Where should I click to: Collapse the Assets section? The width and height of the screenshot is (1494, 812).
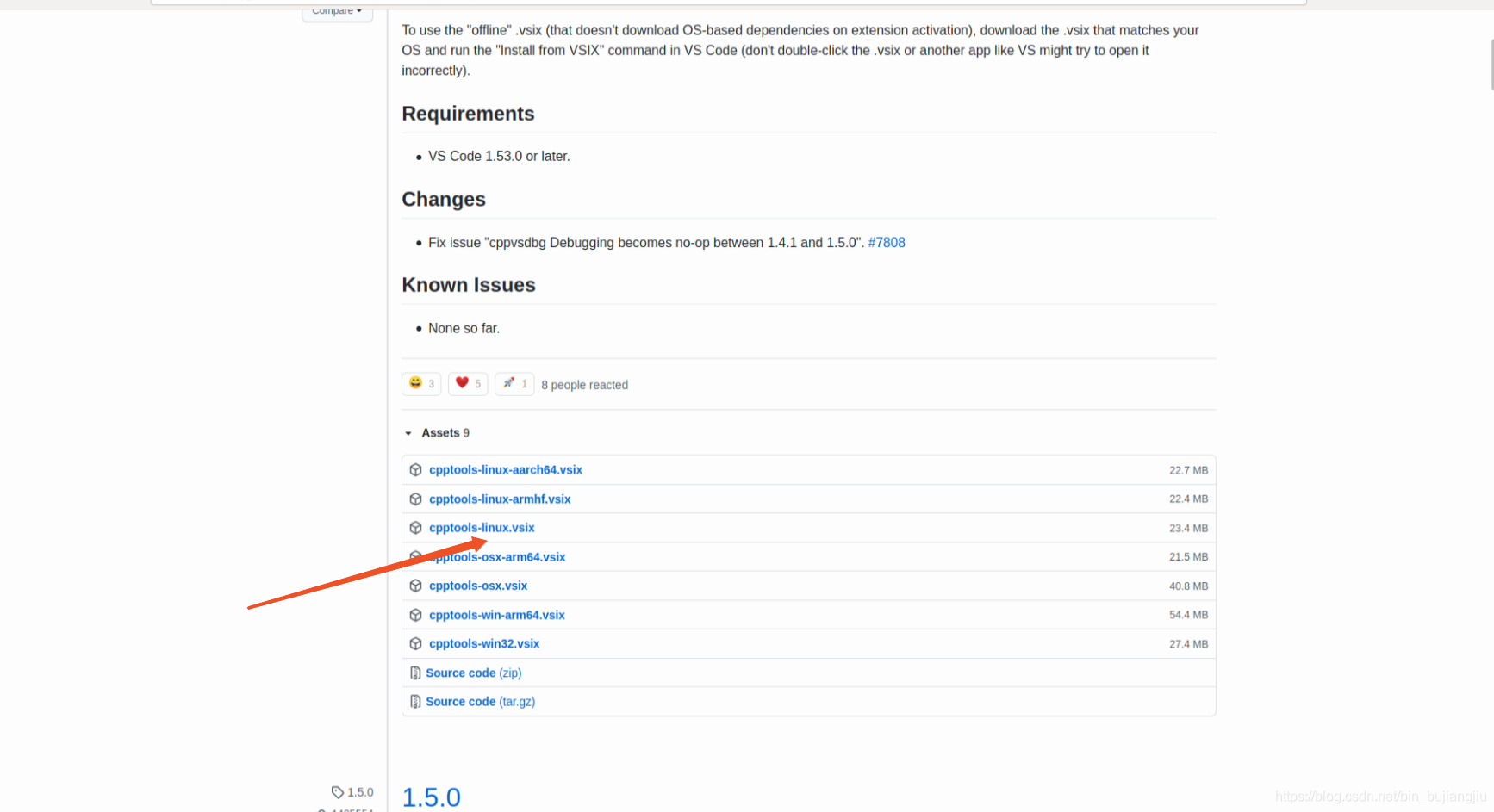coord(437,433)
